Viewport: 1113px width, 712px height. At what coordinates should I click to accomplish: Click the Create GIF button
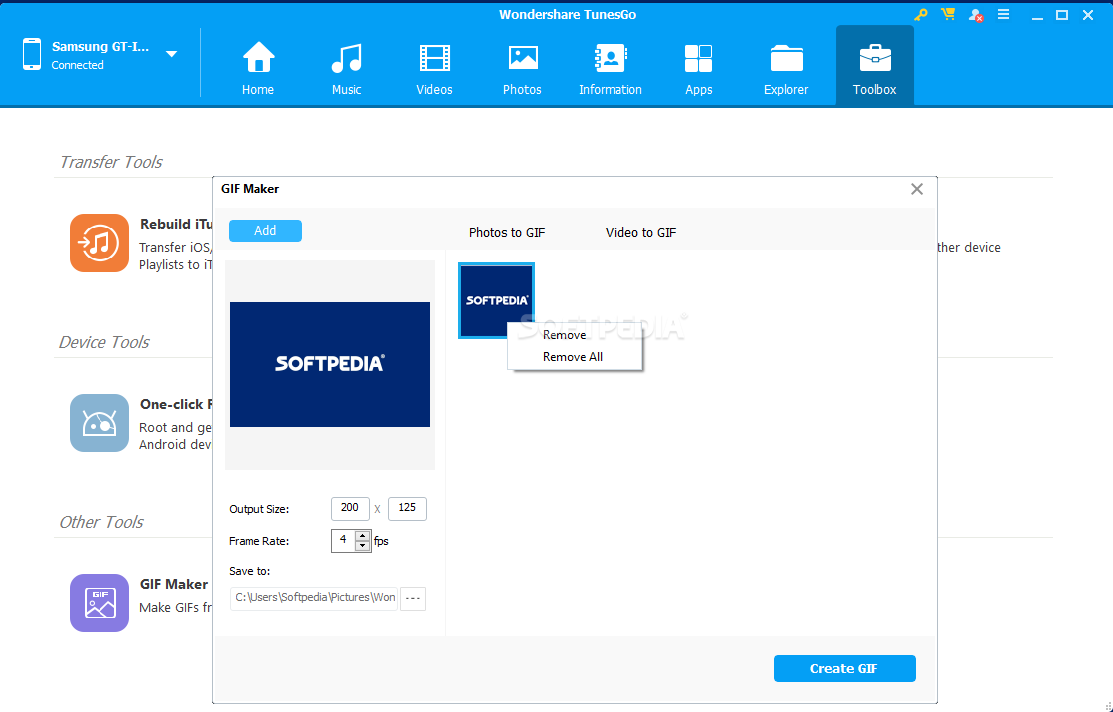845,669
